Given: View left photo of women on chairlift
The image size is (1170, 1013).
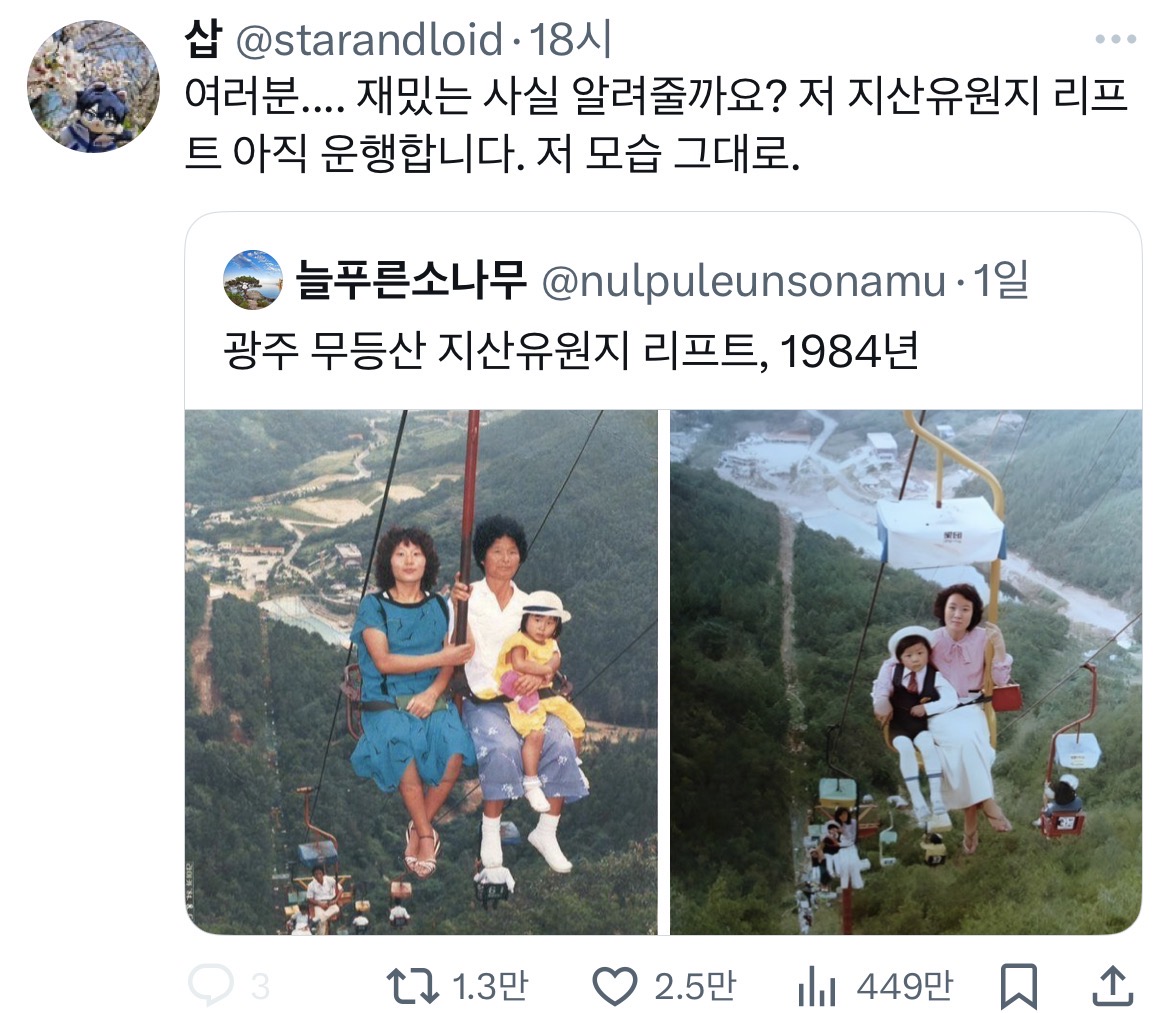Looking at the screenshot, I should pos(422,671).
